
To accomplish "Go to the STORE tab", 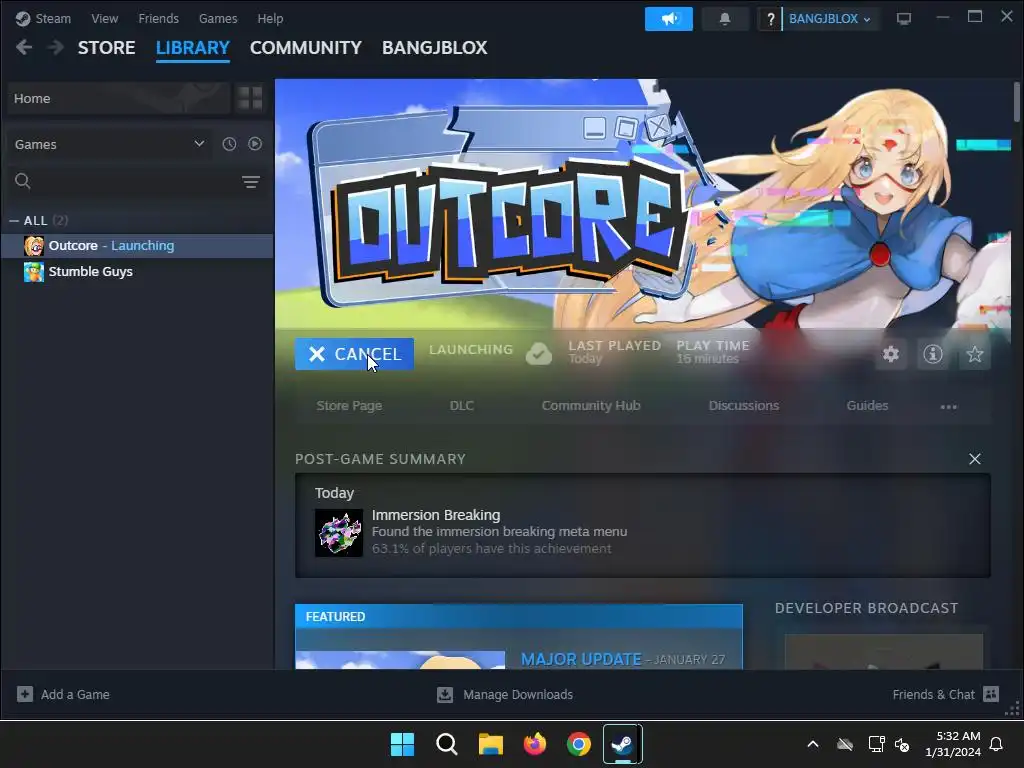I will (x=106, y=48).
